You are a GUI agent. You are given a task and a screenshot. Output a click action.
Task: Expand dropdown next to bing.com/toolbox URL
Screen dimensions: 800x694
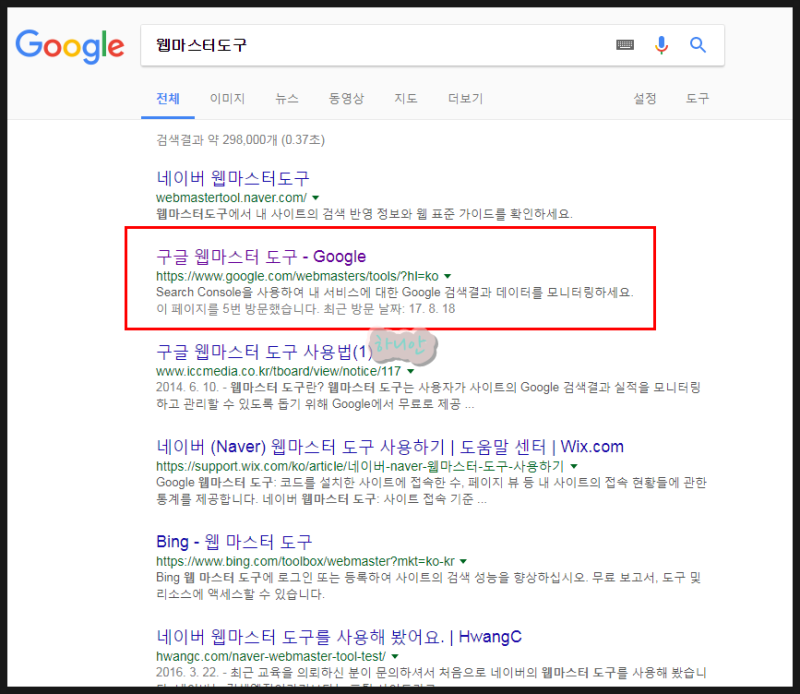pos(463,561)
